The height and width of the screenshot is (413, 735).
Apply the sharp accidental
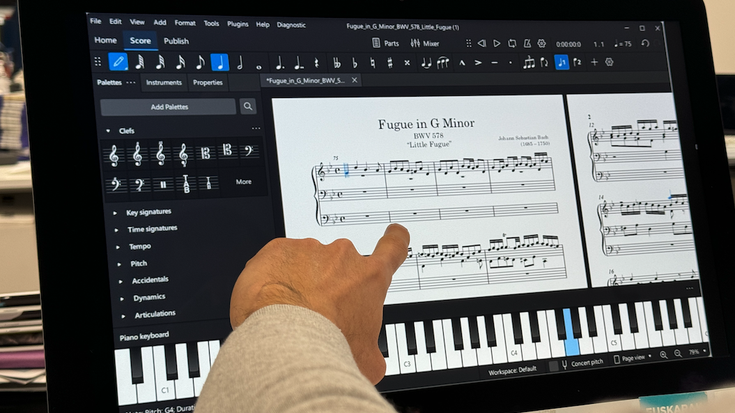click(x=390, y=63)
